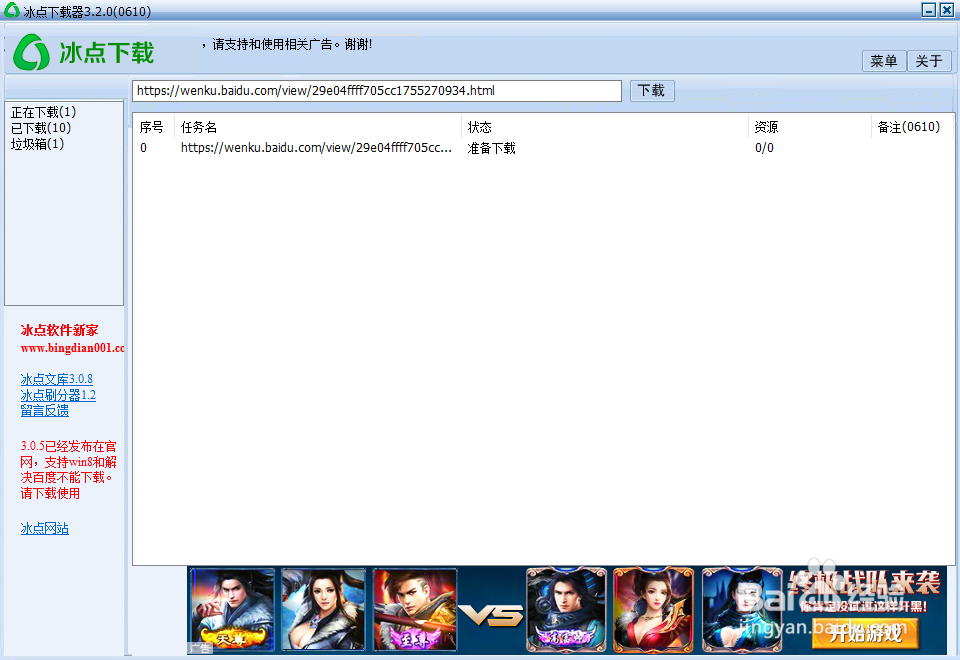Select the 已下载(10) list entry
Viewport: 960px width, 660px height.
click(41, 128)
